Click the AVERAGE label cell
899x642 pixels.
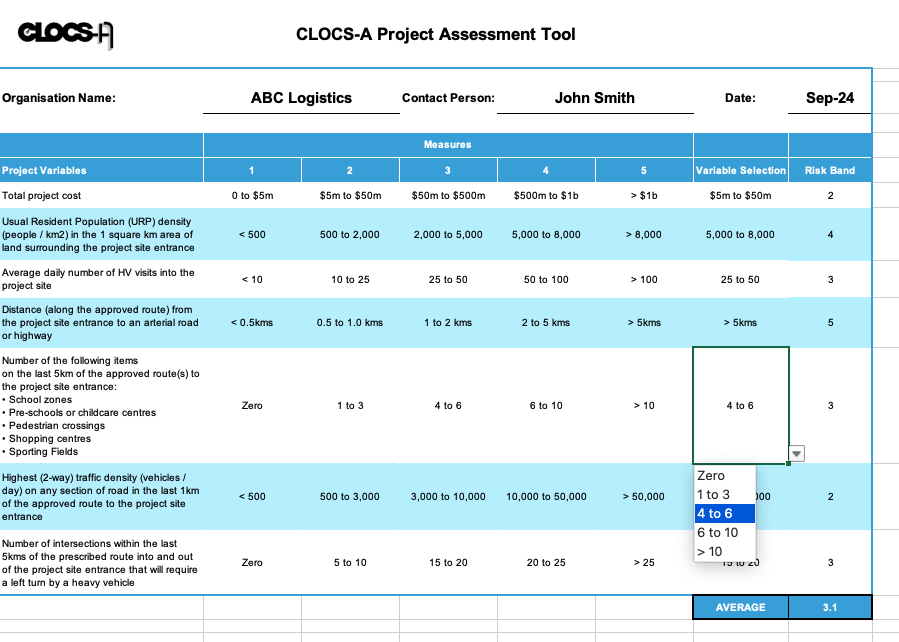[x=740, y=607]
